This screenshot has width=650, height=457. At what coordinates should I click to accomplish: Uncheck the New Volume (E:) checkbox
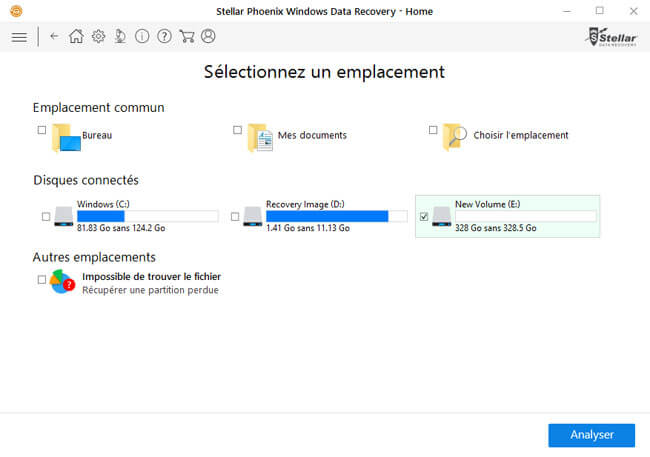coord(424,216)
